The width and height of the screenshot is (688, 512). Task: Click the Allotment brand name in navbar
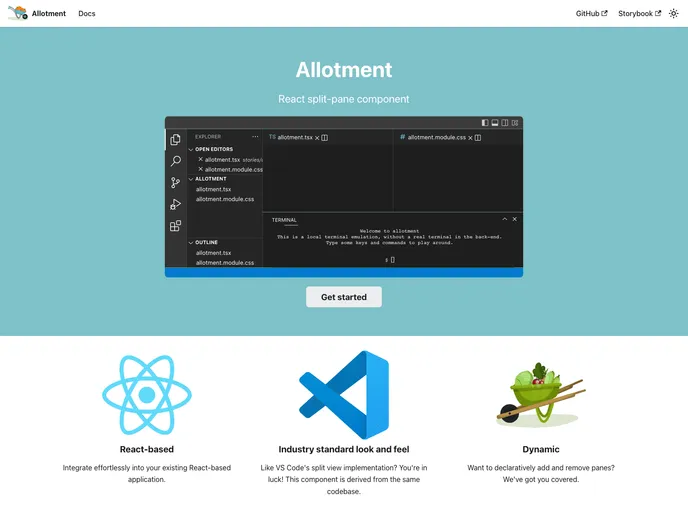(x=49, y=14)
